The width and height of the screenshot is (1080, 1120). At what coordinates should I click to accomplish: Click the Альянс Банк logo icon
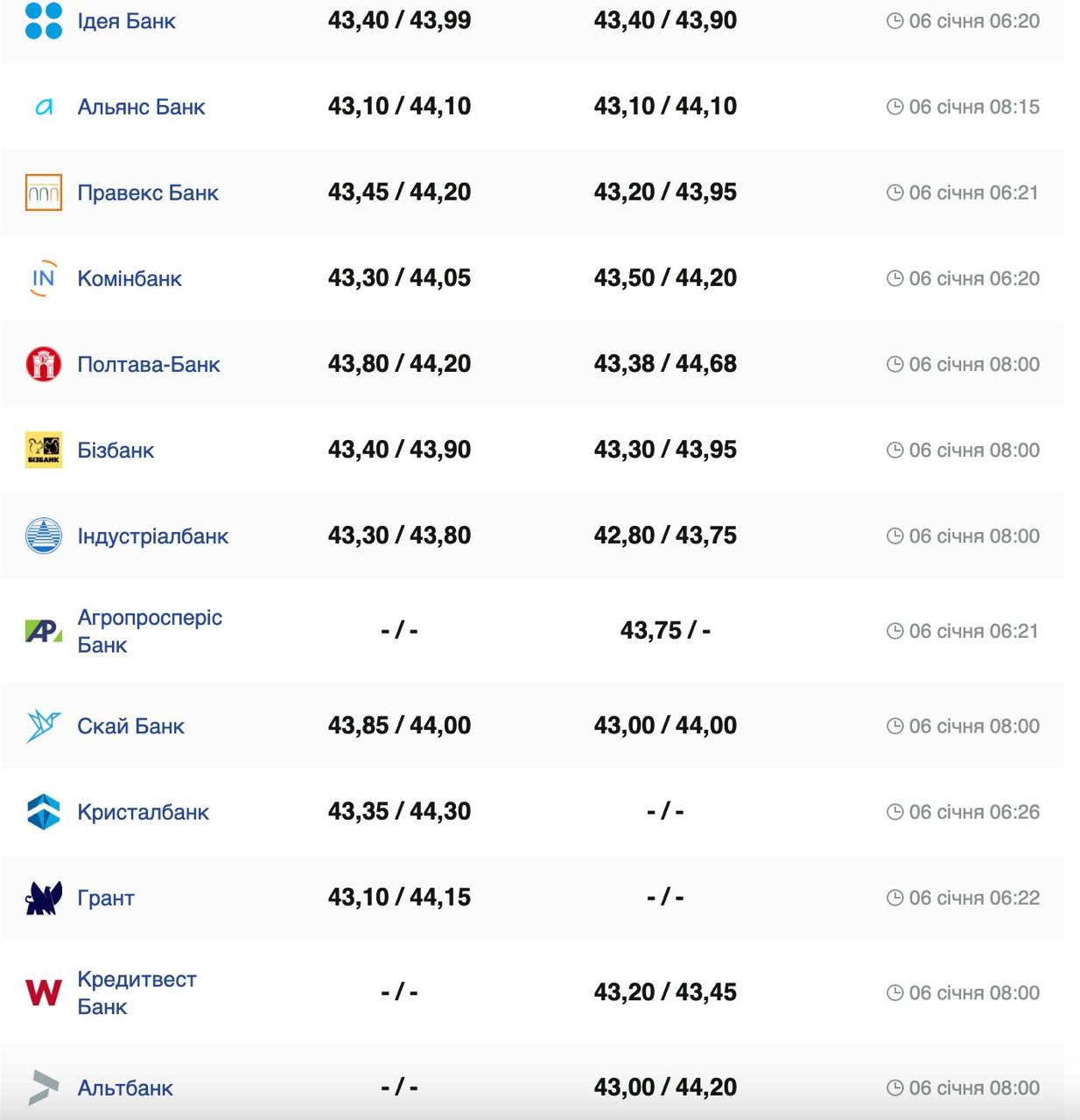44,107
